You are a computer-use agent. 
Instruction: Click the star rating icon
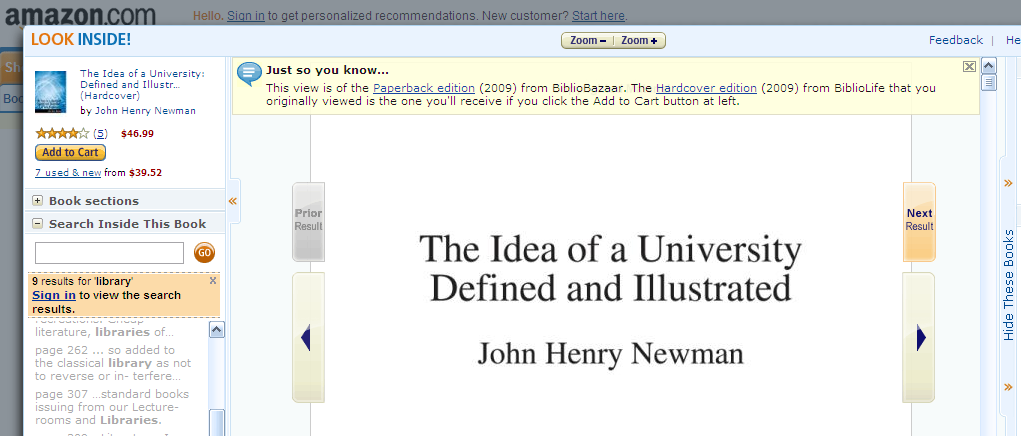62,133
